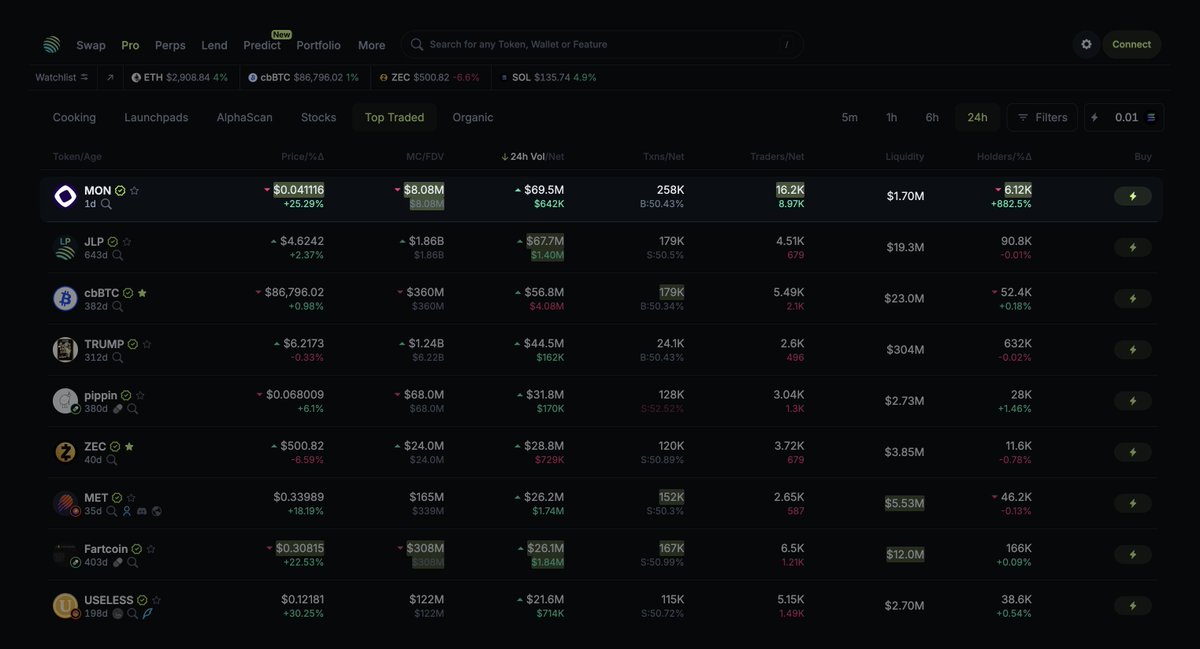
Task: Click the pill icon under Fartcoin
Action: click(117, 562)
